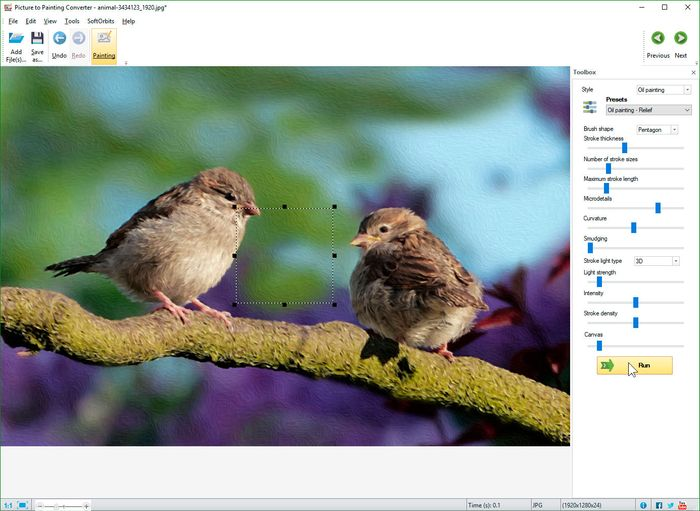Open the Facebook icon in status bar
Image resolution: width=700 pixels, height=511 pixels.
pos(659,505)
